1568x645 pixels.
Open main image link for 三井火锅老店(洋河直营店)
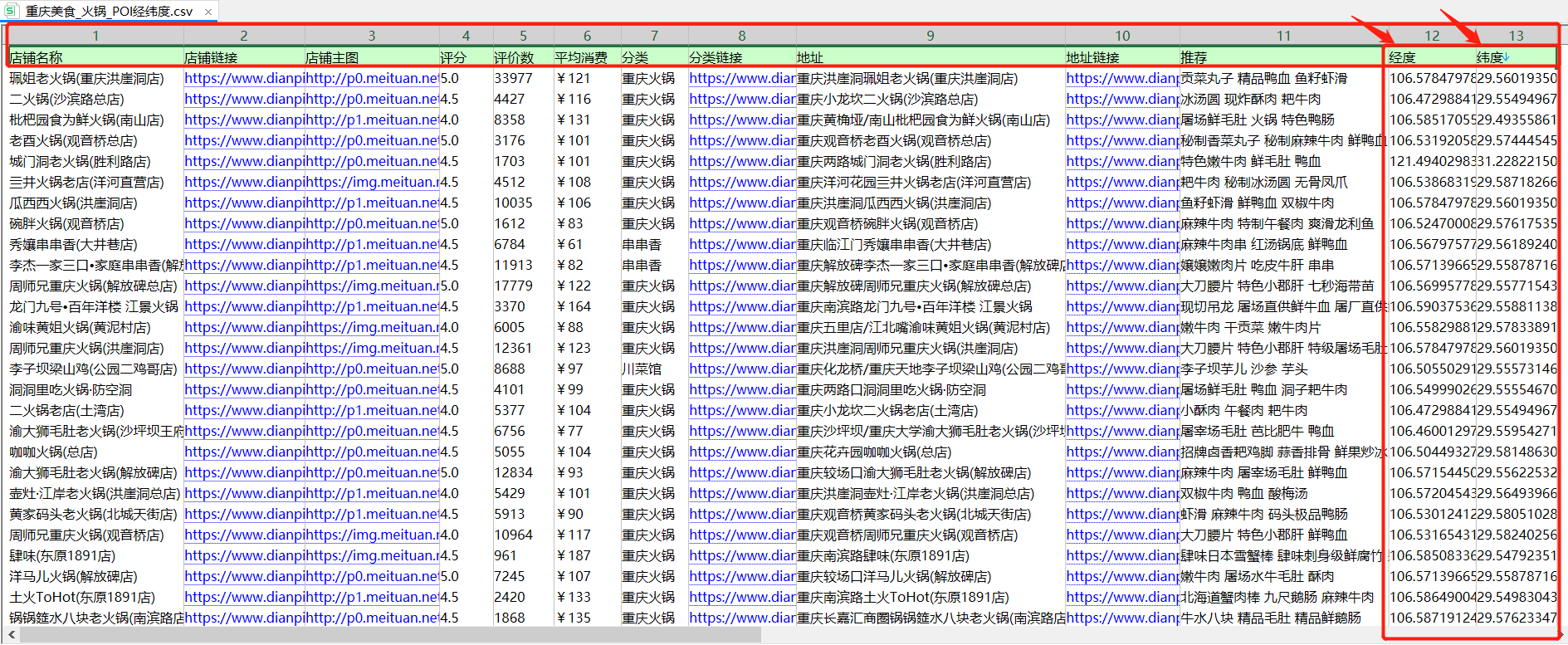tap(372, 182)
